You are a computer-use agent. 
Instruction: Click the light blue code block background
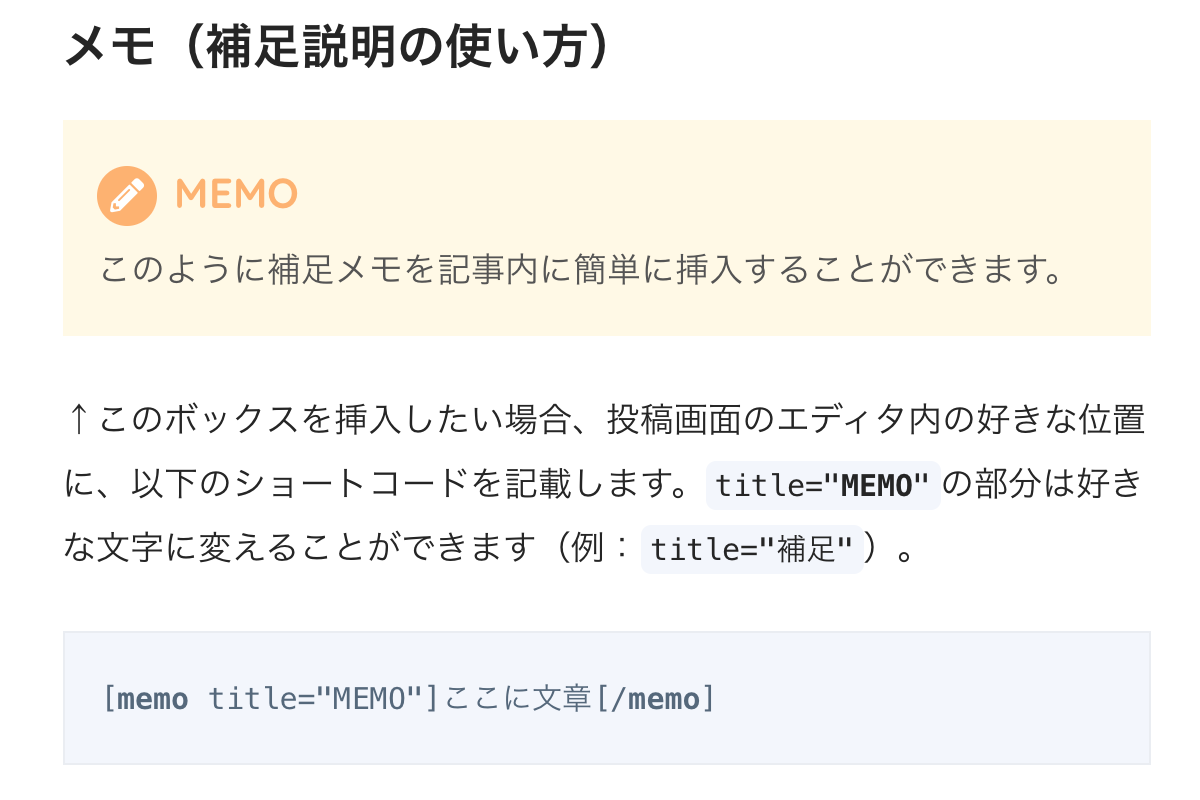pos(607,698)
